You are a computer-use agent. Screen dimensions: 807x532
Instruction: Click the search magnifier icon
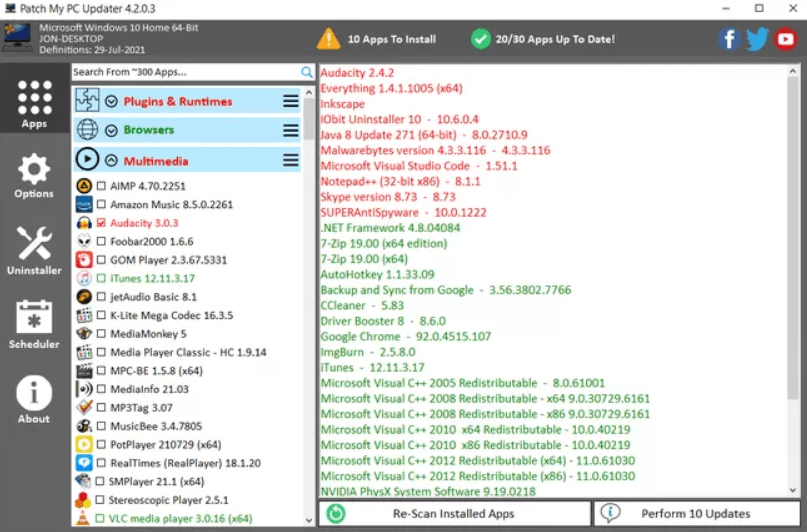tap(307, 72)
